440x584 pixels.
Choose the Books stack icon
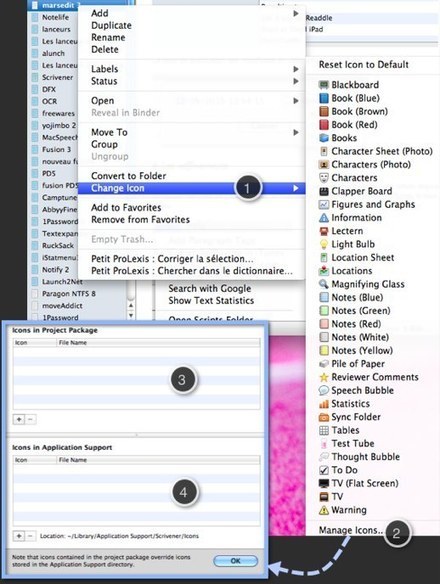point(338,138)
